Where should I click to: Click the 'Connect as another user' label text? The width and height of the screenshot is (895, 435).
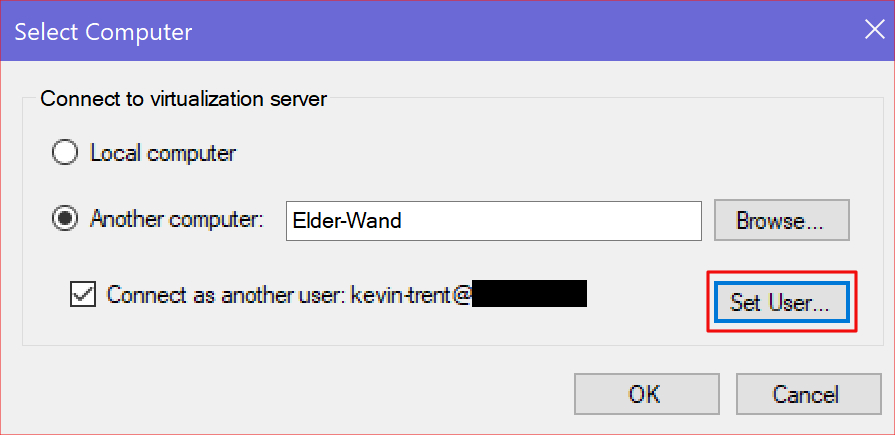(226, 295)
